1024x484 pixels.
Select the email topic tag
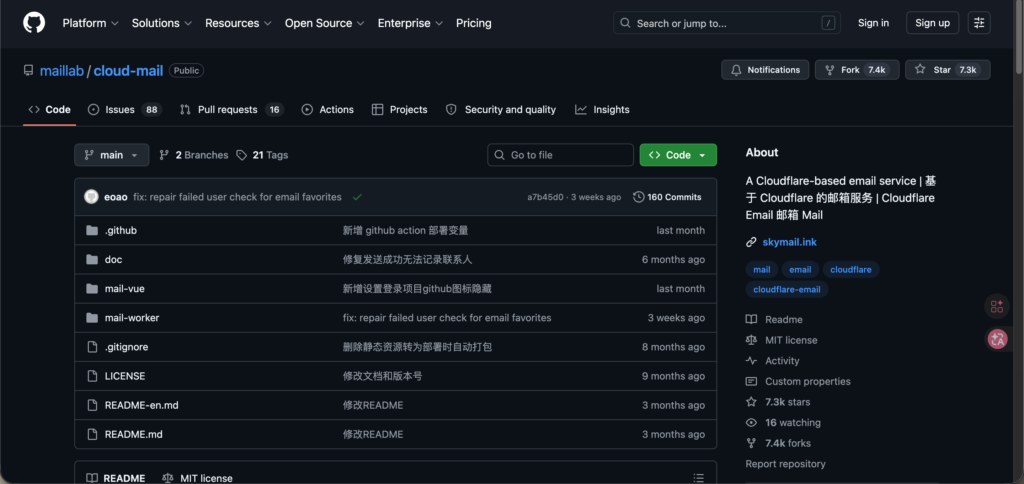tap(800, 269)
